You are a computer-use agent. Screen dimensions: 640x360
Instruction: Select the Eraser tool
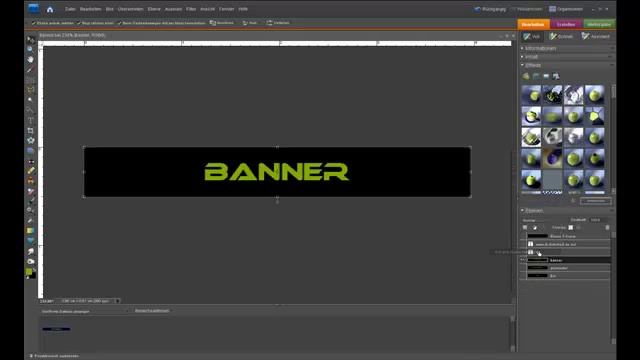pyautogui.click(x=31, y=191)
